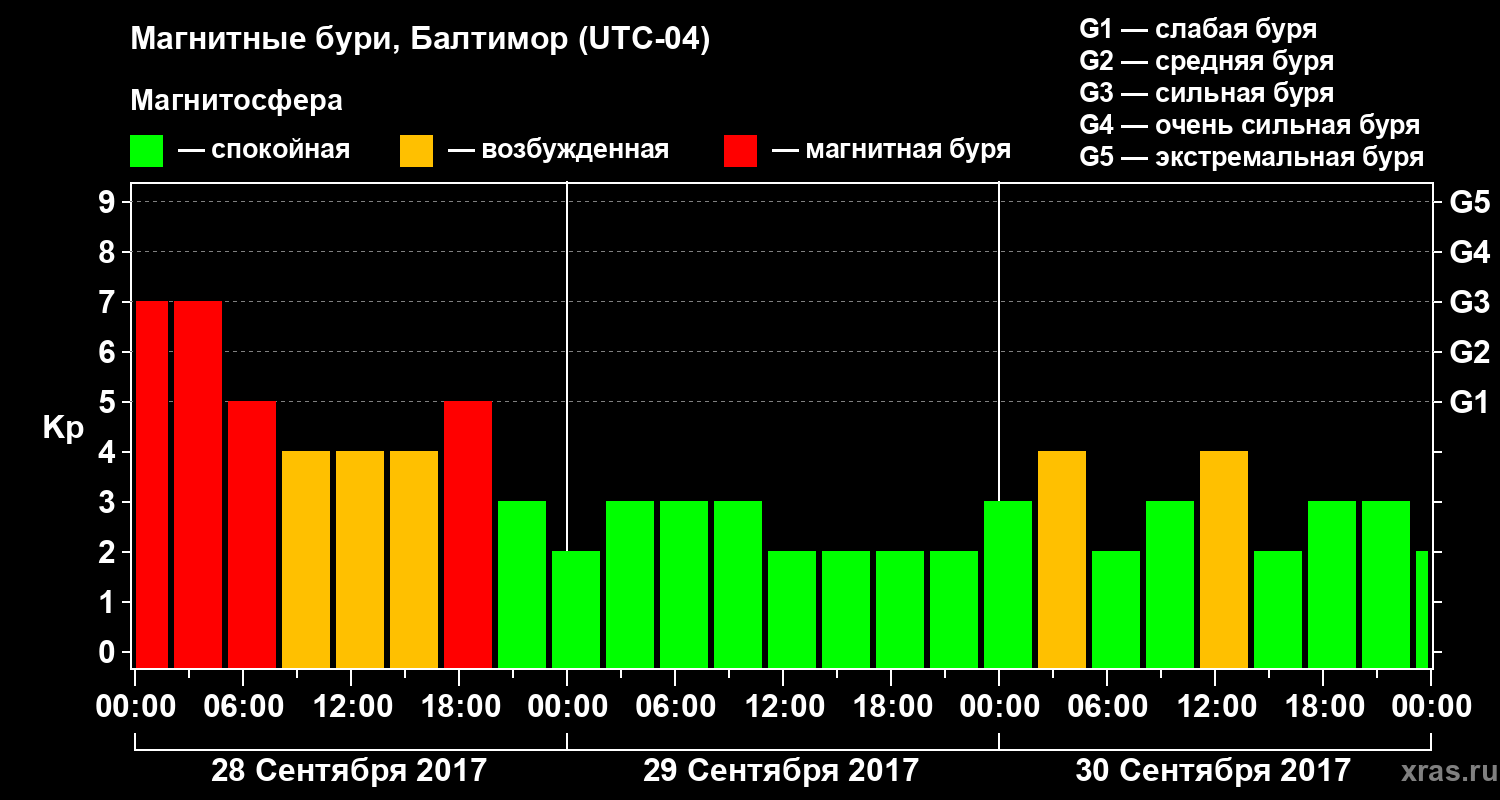Screen dimensions: 1500x800
Task: Click the '— магнитная буря' legend label
Action: point(892,151)
